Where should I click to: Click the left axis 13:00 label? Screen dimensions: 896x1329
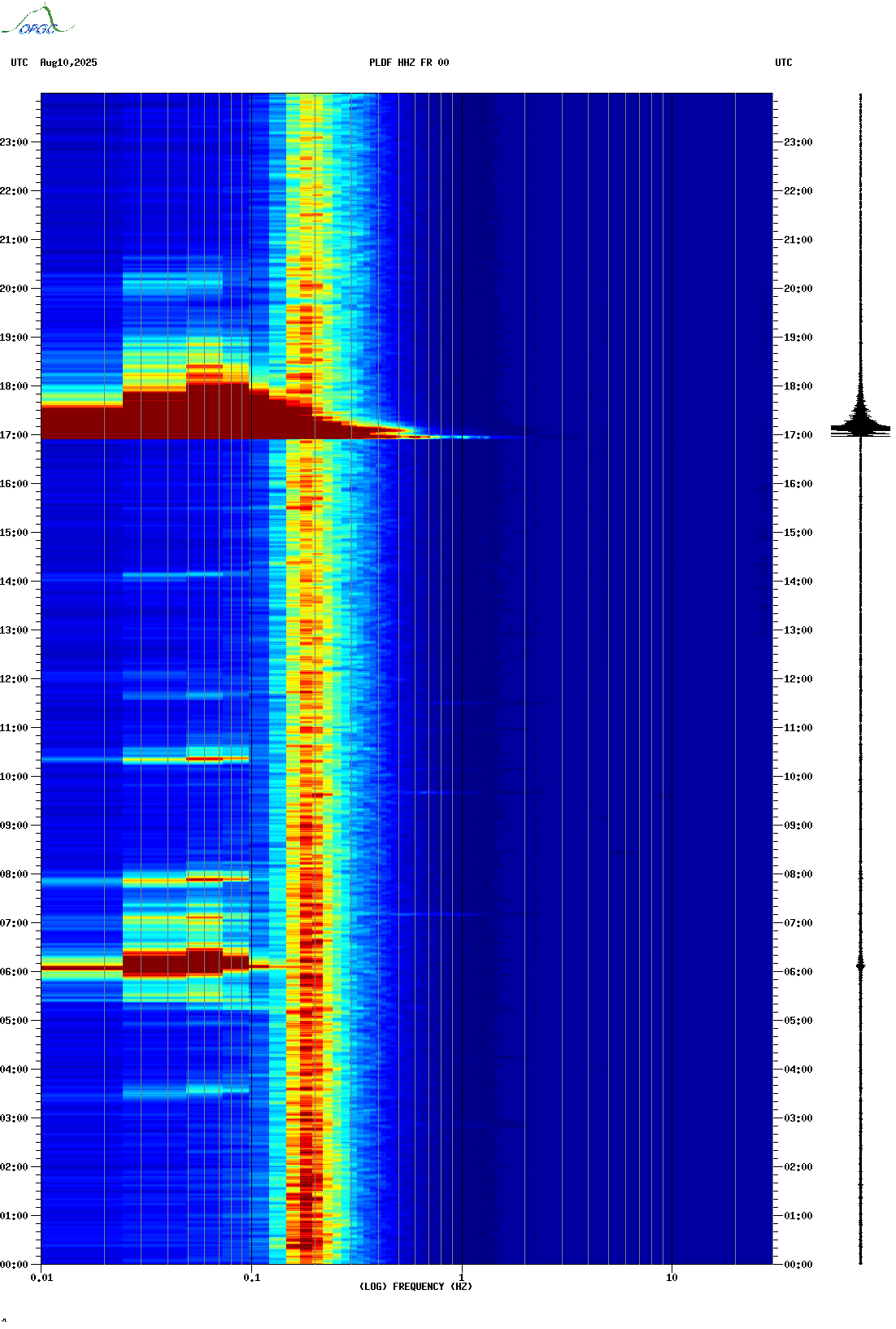(x=14, y=630)
